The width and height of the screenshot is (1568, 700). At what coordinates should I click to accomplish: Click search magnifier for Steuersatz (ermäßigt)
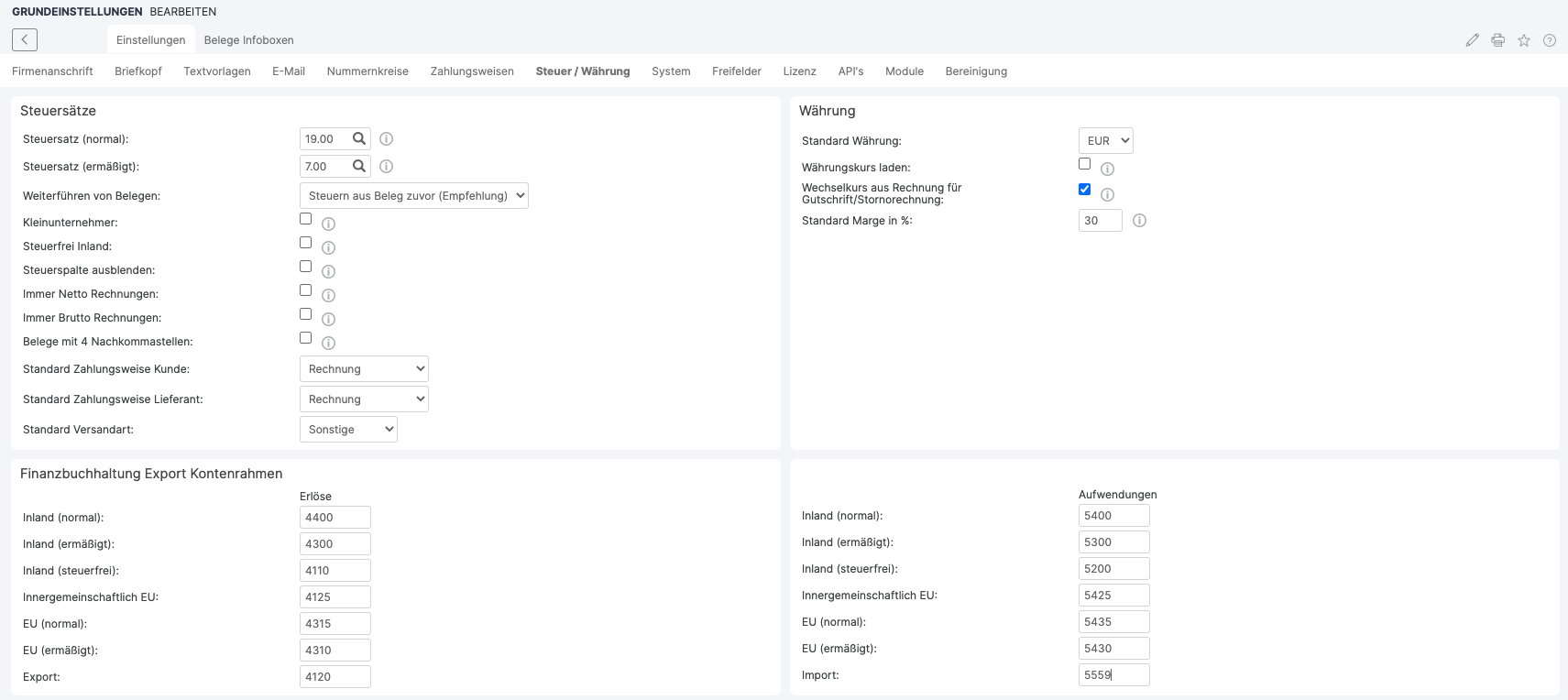click(x=359, y=167)
